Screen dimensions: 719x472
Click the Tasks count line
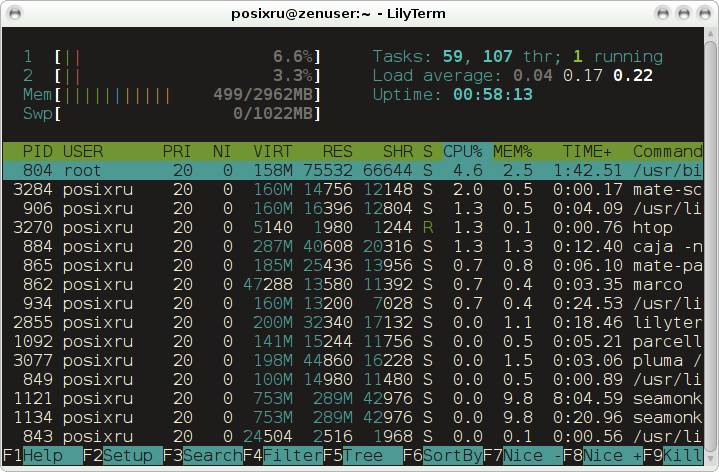518,57
